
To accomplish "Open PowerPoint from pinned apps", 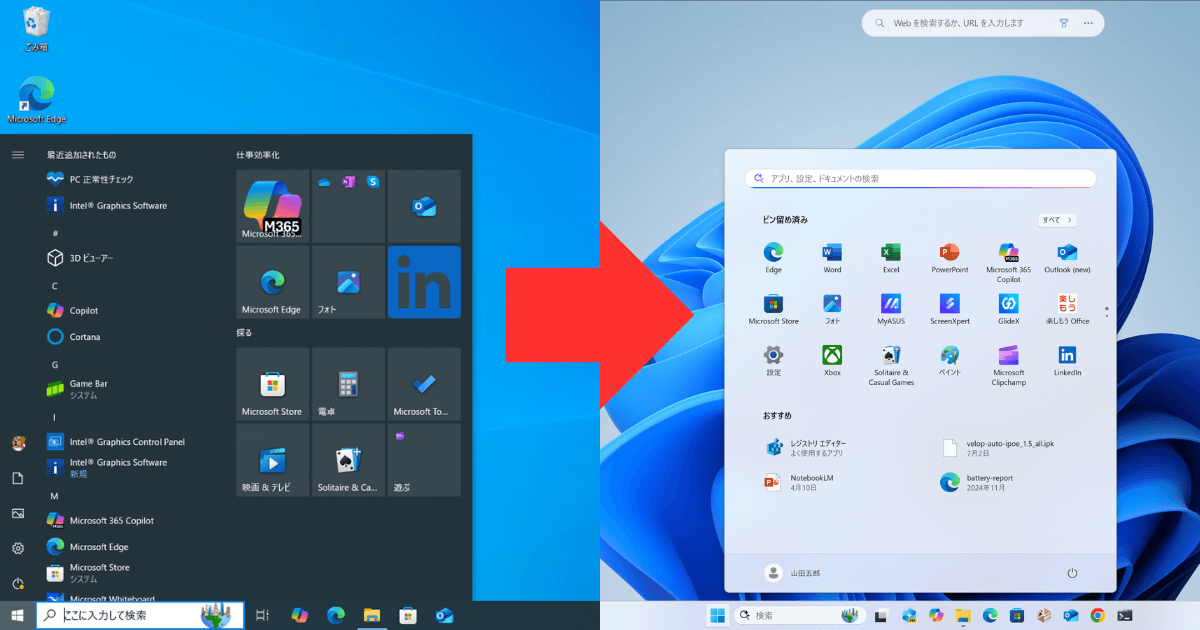I will point(950,258).
